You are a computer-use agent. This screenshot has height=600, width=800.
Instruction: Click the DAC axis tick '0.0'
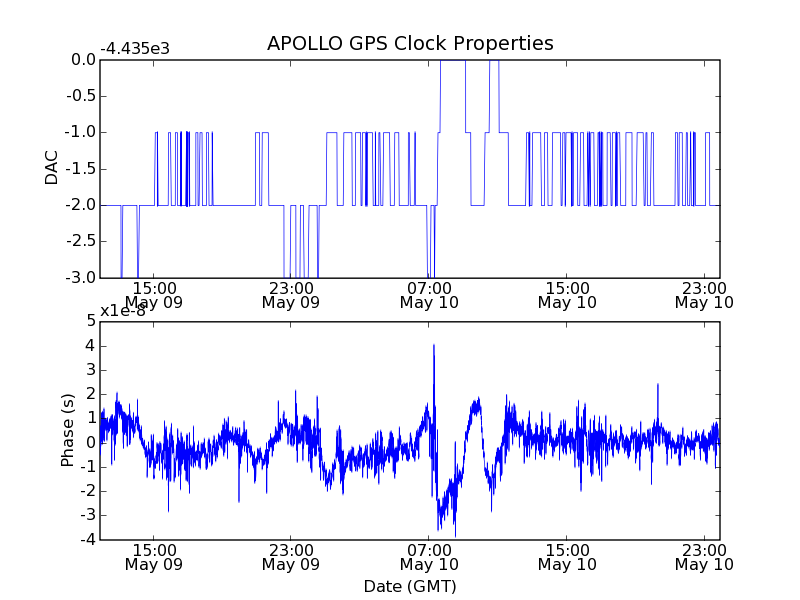click(84, 60)
